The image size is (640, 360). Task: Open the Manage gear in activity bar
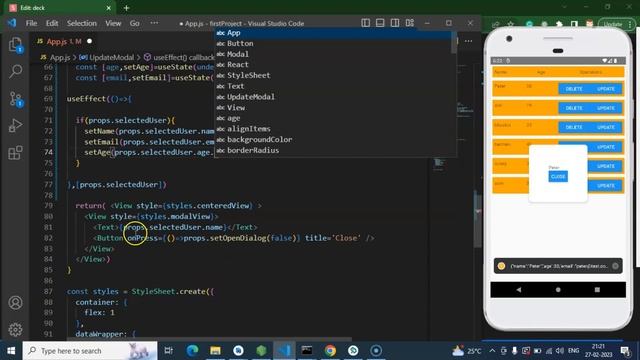16,329
